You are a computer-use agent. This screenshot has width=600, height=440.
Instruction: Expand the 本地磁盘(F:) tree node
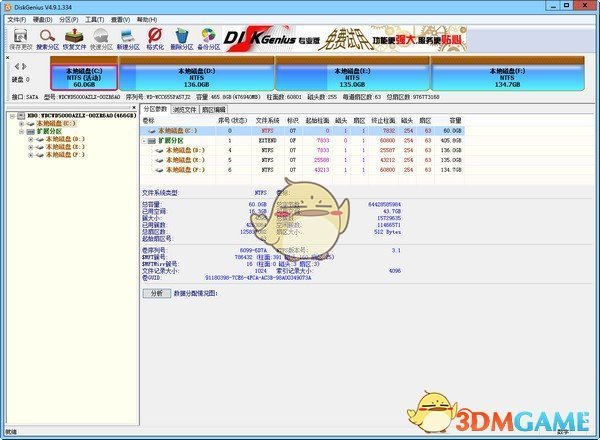click(x=31, y=155)
